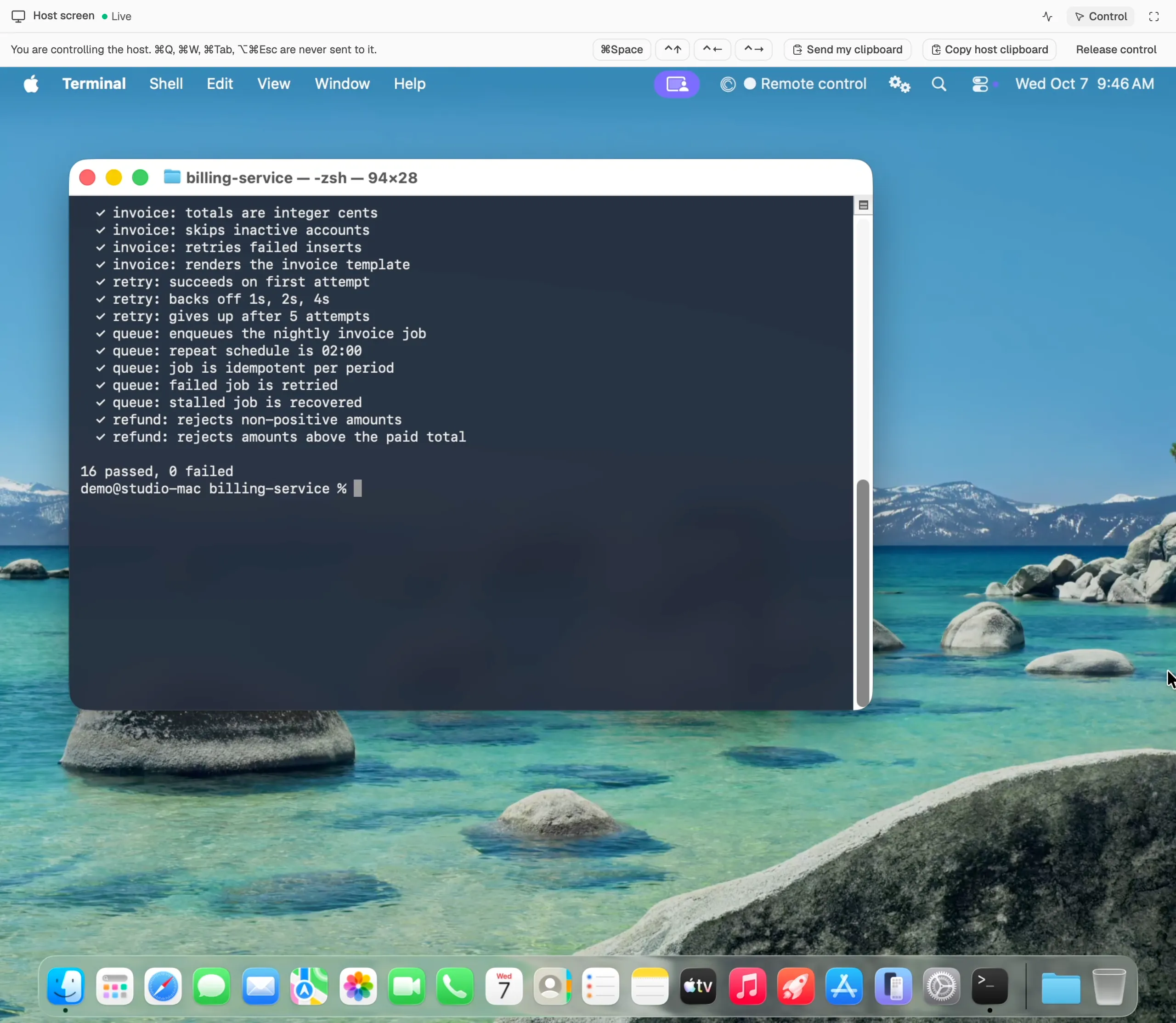
Task: Open Notes from the Dock
Action: coord(650,986)
